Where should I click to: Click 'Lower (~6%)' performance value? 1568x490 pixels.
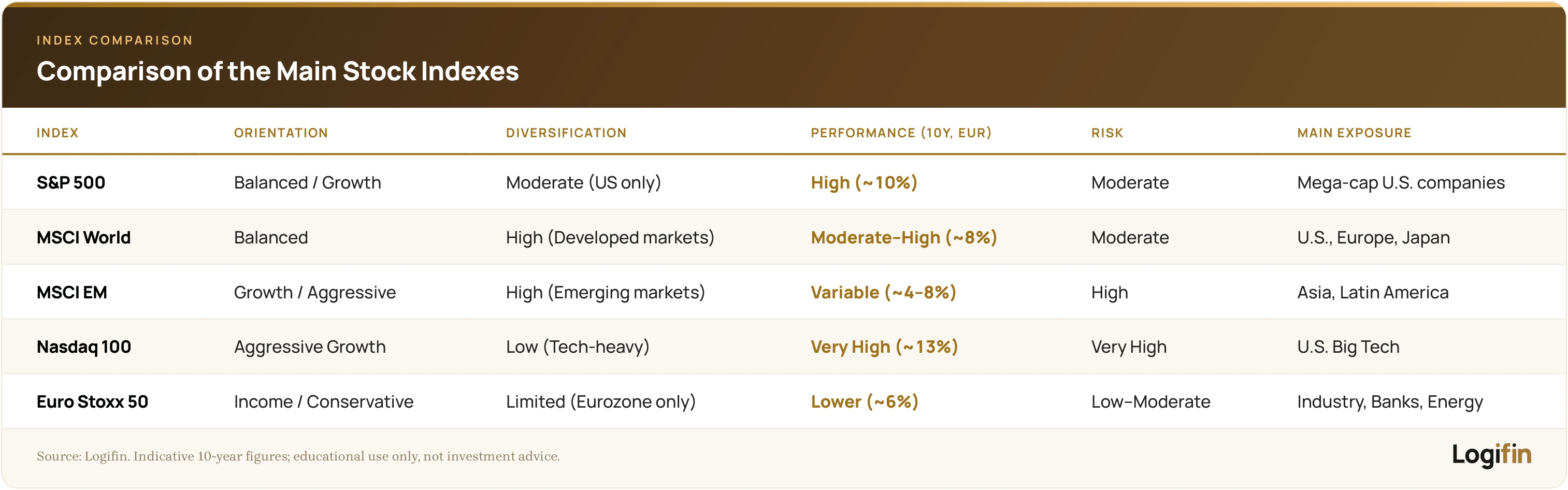(x=865, y=402)
